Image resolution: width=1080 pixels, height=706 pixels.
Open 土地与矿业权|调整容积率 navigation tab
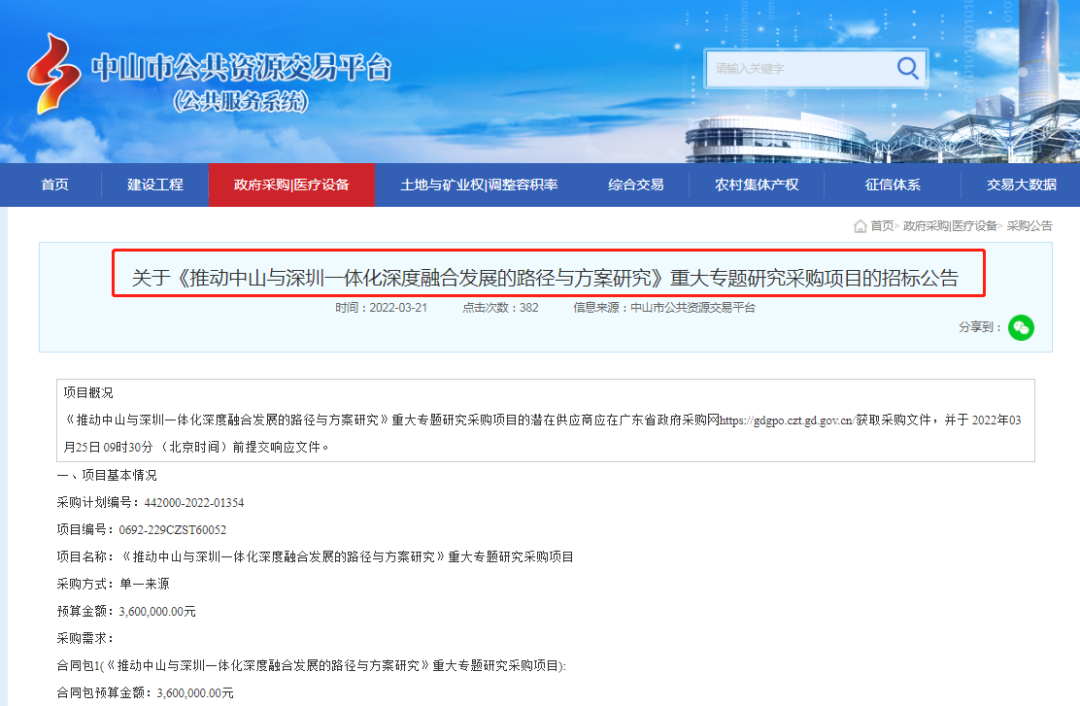[479, 185]
